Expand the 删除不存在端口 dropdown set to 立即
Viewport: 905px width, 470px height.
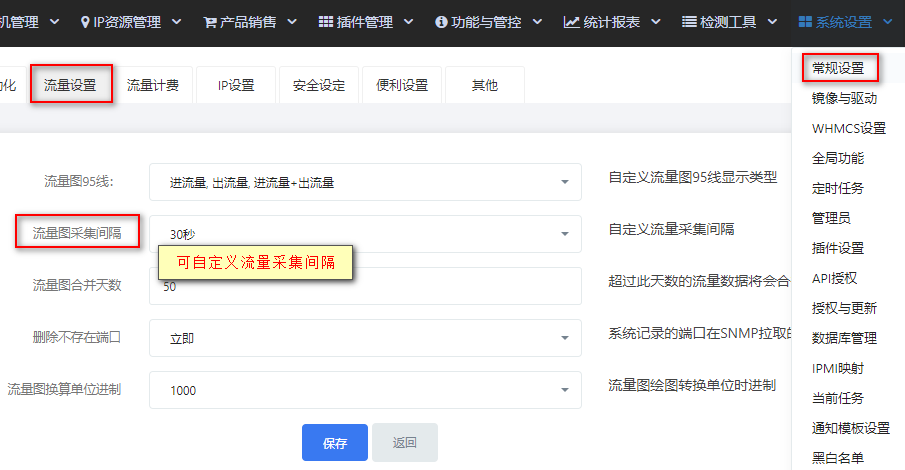[x=365, y=338]
